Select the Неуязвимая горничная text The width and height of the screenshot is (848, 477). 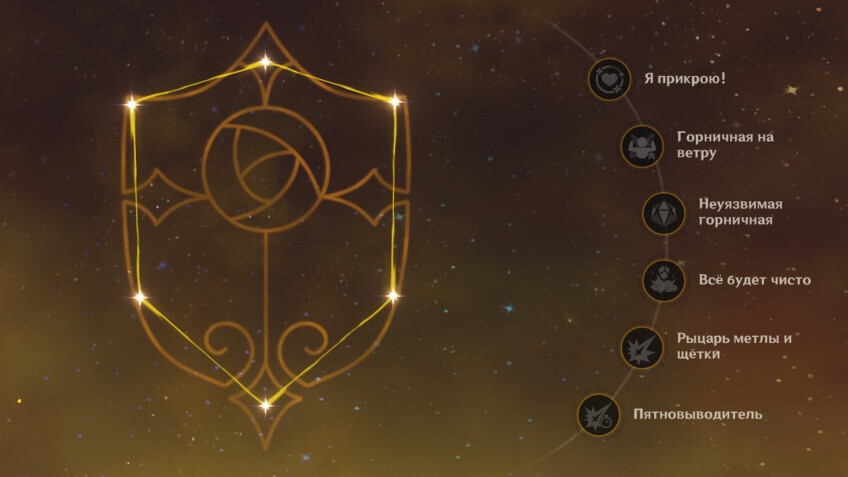coord(740,211)
